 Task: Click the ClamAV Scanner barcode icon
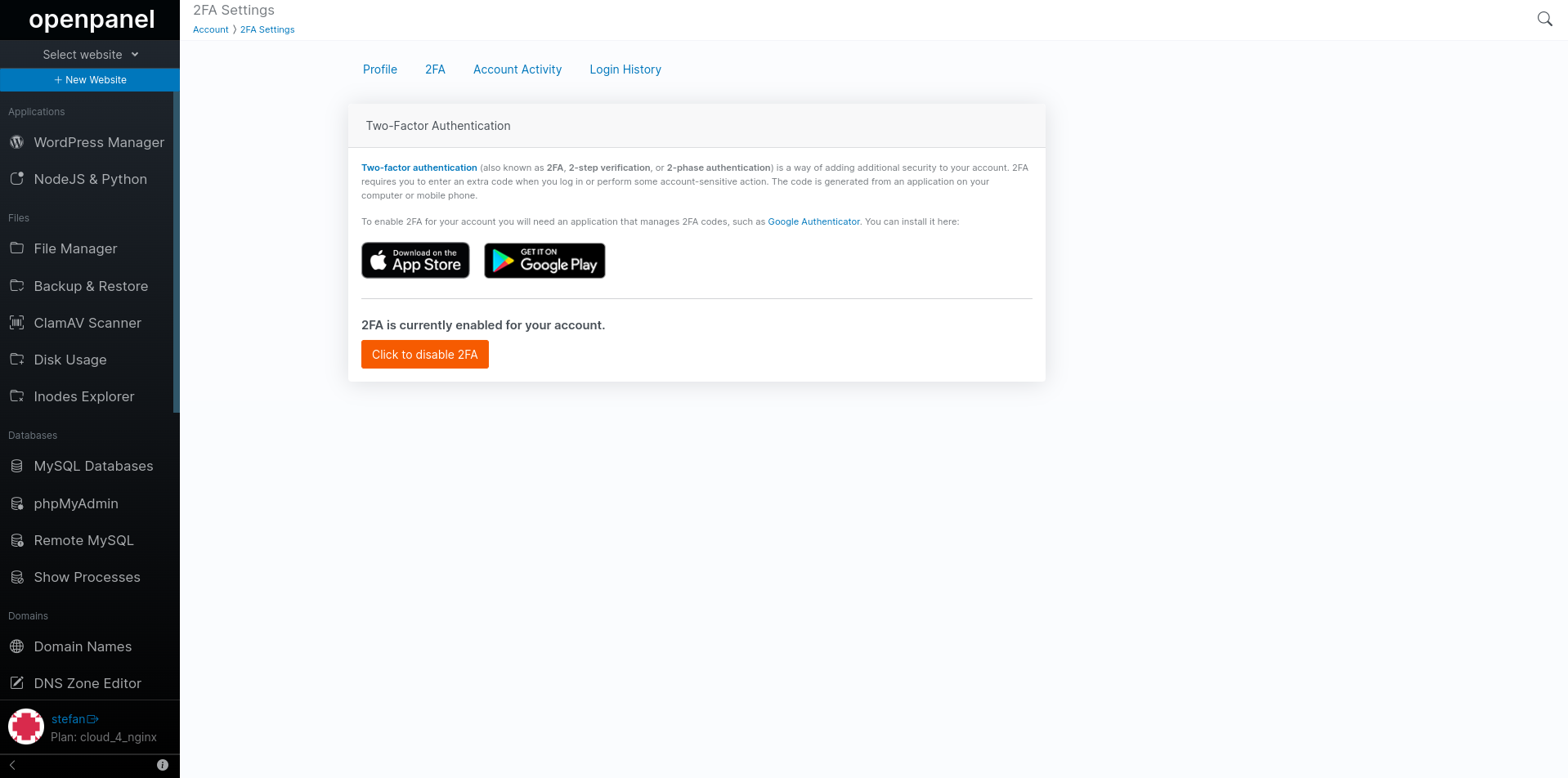[x=16, y=323]
